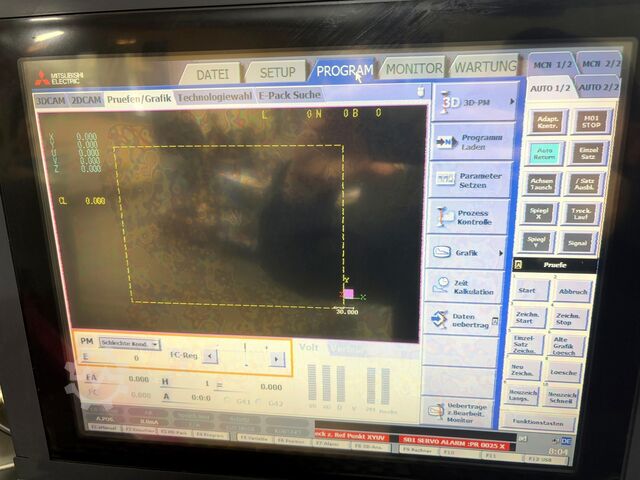Image resolution: width=640 pixels, height=480 pixels.
Task: Switch to the Technologiewahl sub-tab
Action: coord(215,97)
